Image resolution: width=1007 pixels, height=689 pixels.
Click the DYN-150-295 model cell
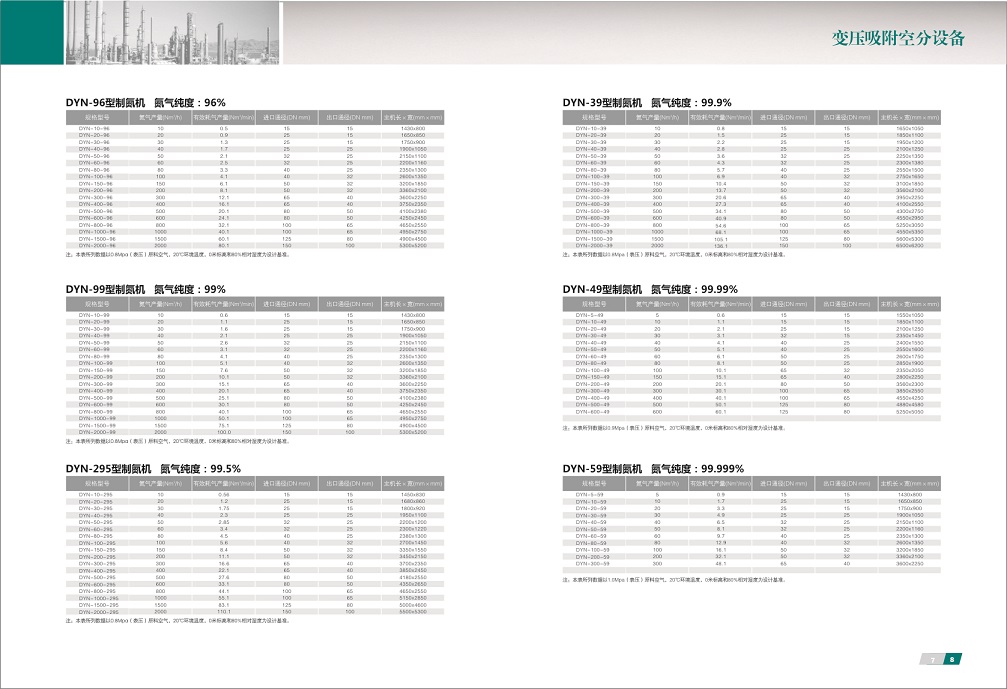[x=97, y=550]
